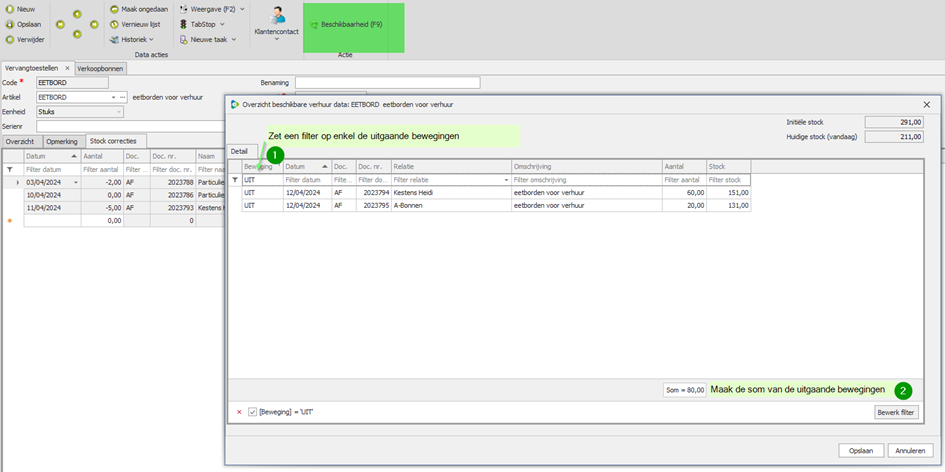This screenshot has height=472, width=945.
Task: Click the Historiek icon
Action: (115, 39)
